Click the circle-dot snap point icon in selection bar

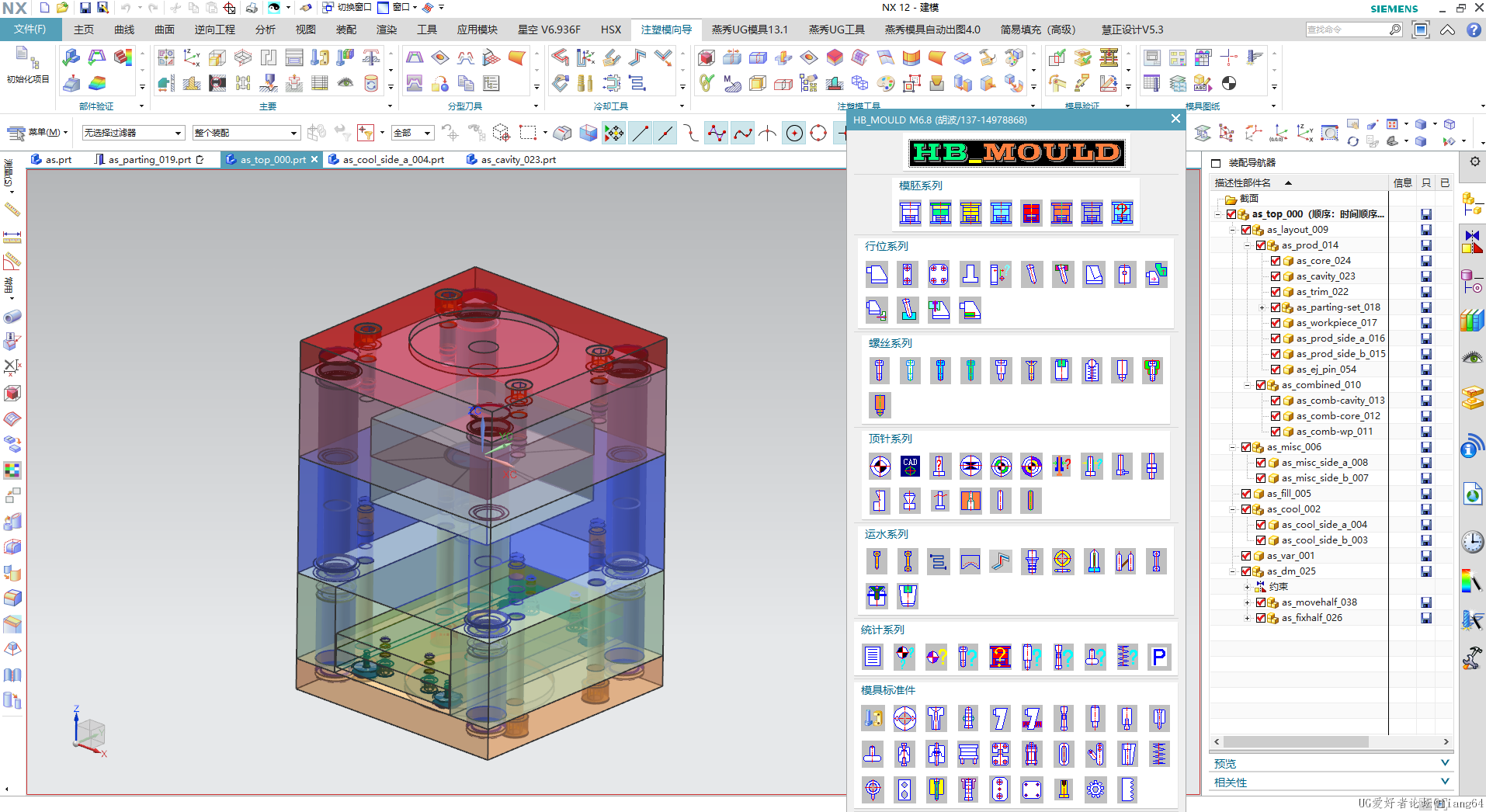[x=794, y=134]
